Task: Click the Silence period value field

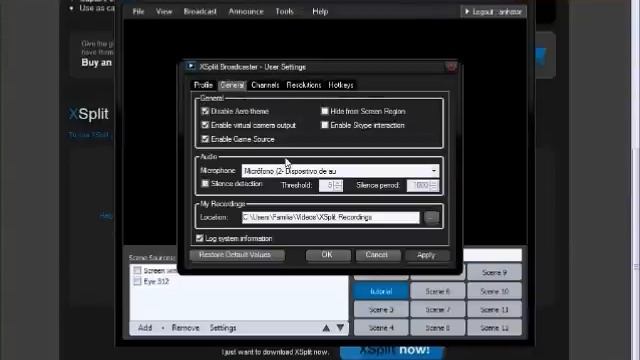Action: (419, 185)
